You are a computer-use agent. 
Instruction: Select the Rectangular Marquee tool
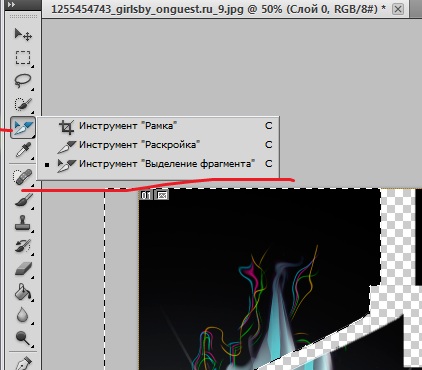(23, 58)
